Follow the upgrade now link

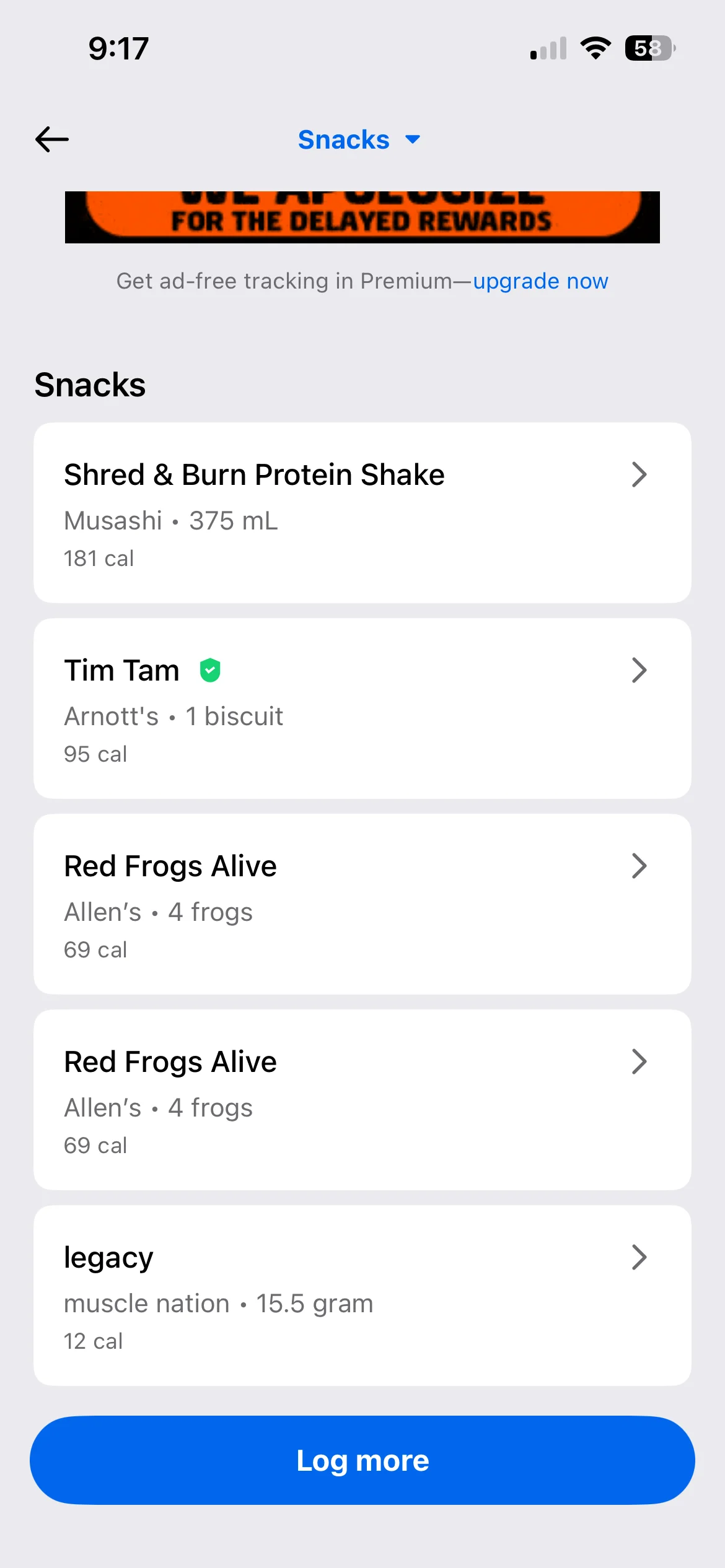(x=540, y=281)
